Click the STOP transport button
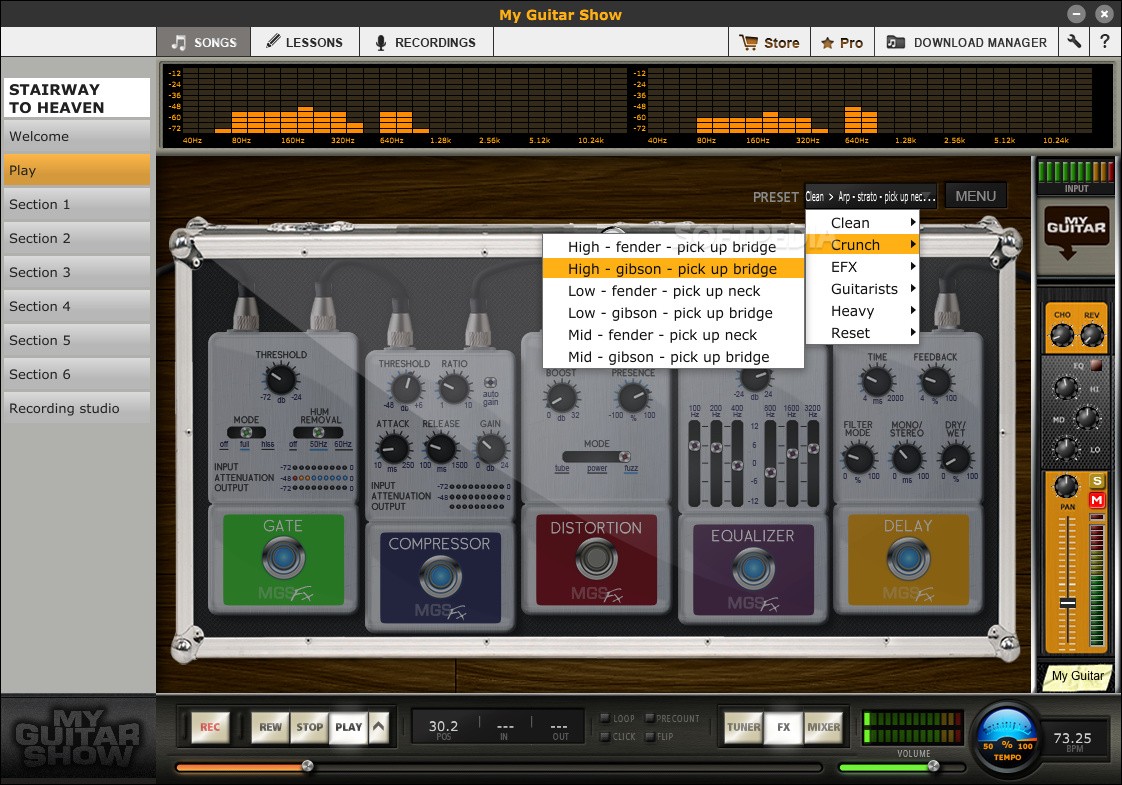Image resolution: width=1122 pixels, height=785 pixels. pos(310,727)
